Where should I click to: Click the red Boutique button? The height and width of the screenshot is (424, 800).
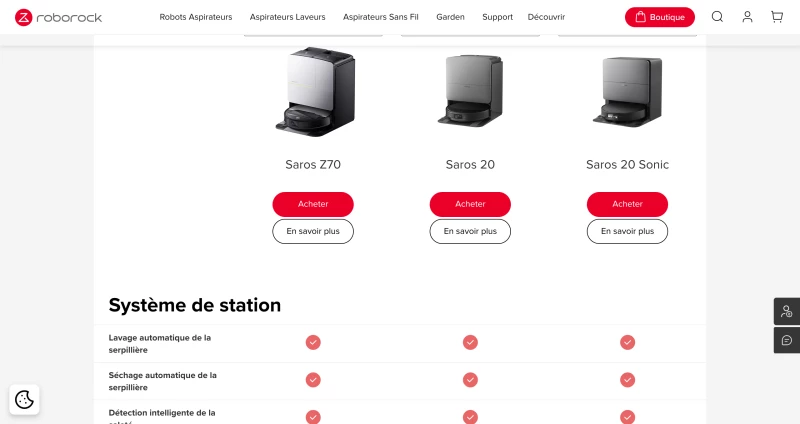click(660, 17)
